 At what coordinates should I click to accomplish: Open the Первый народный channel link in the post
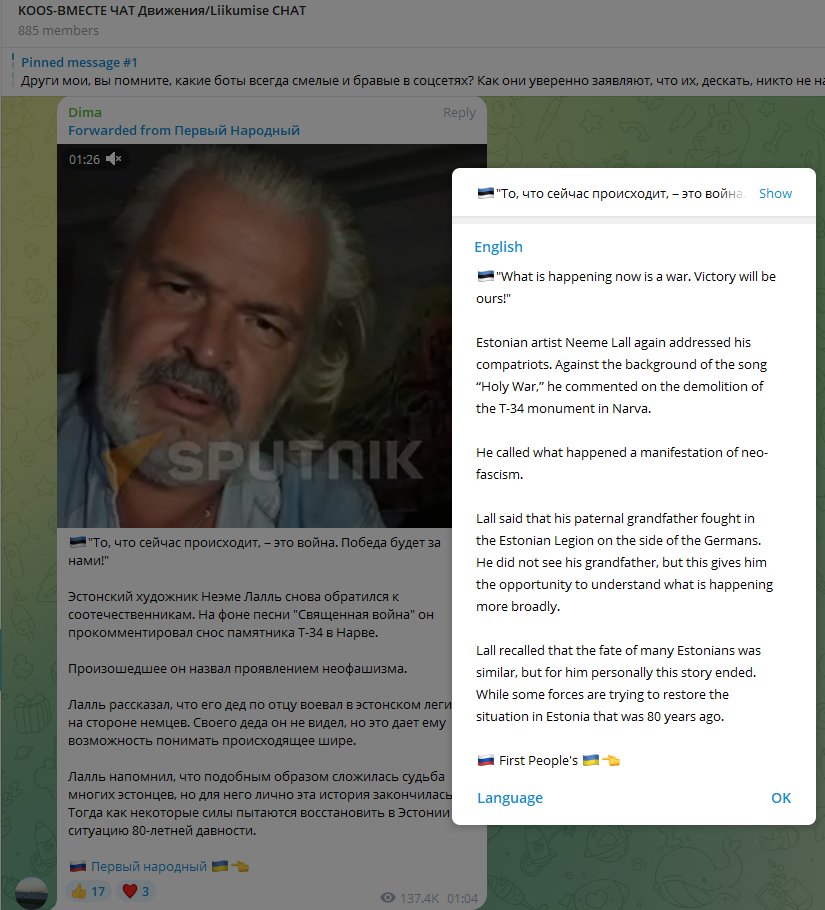[149, 866]
